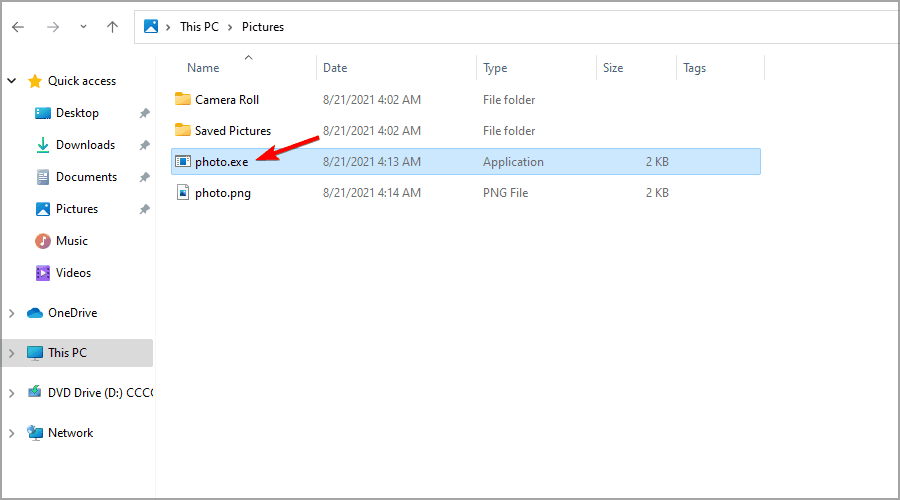
Task: Collapse the Quick access tree
Action: (x=12, y=81)
